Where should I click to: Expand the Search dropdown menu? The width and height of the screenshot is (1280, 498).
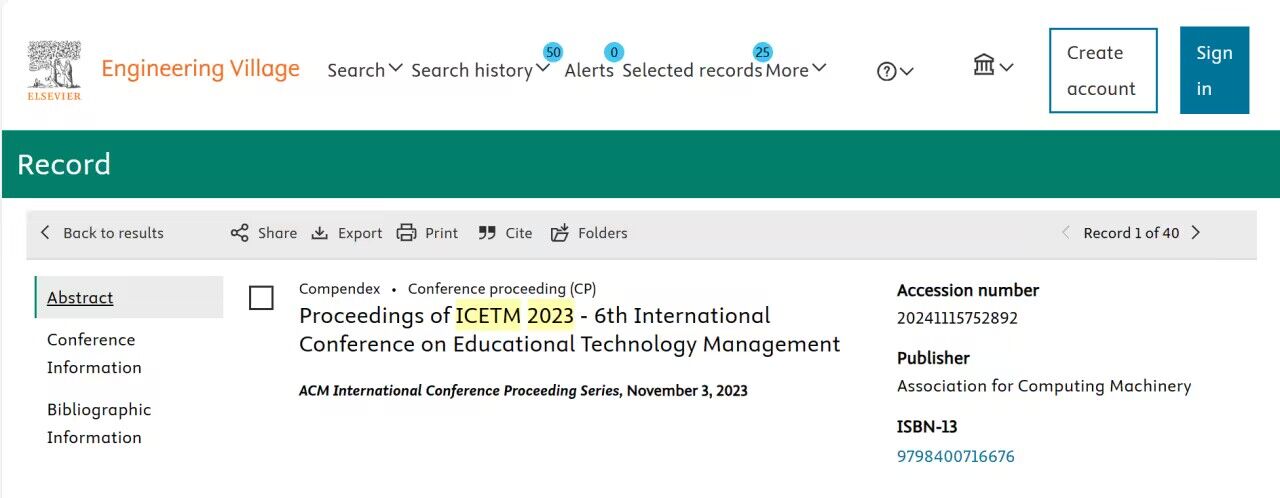pos(365,70)
